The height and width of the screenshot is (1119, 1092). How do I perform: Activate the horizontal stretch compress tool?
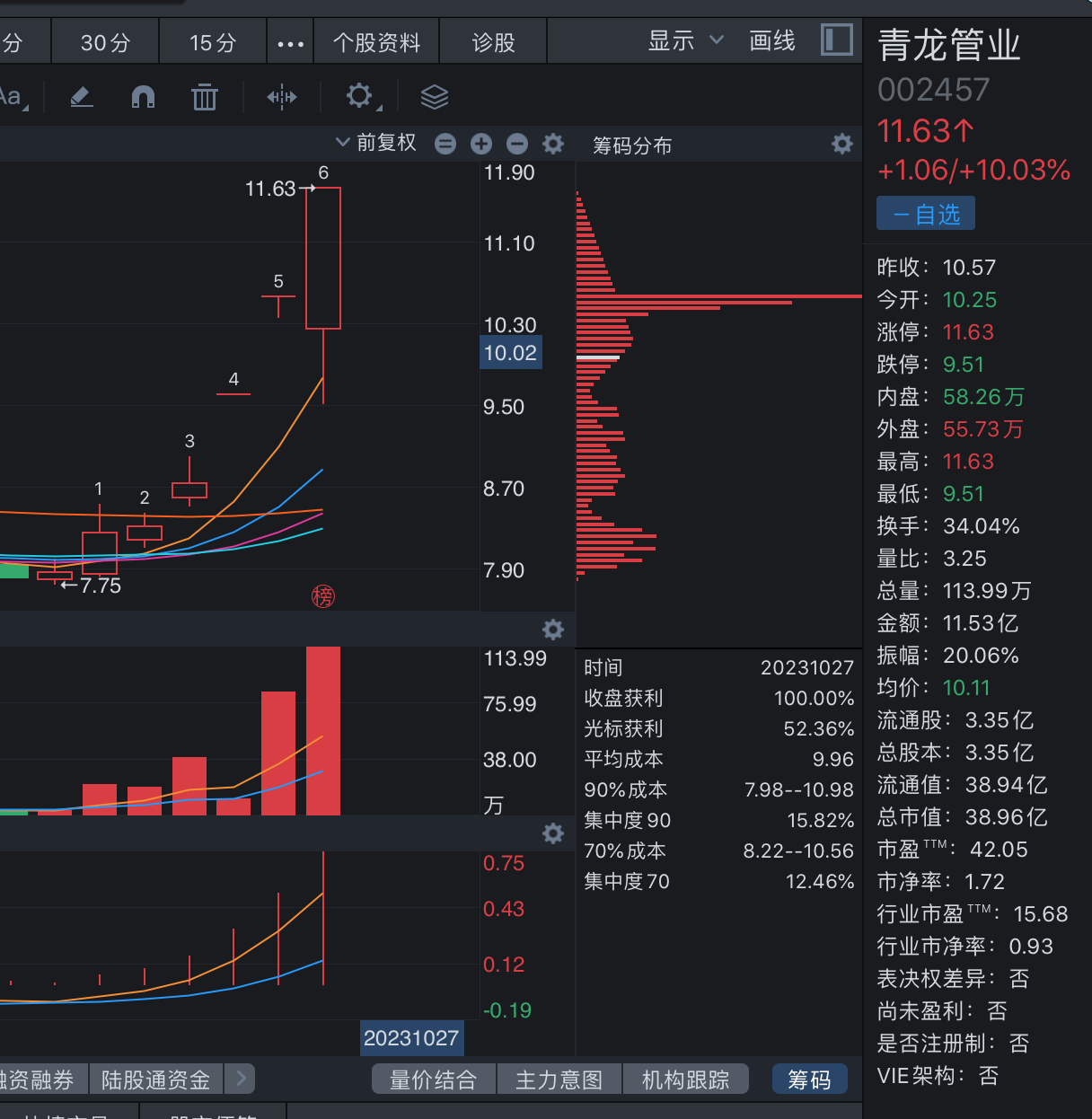click(x=282, y=97)
